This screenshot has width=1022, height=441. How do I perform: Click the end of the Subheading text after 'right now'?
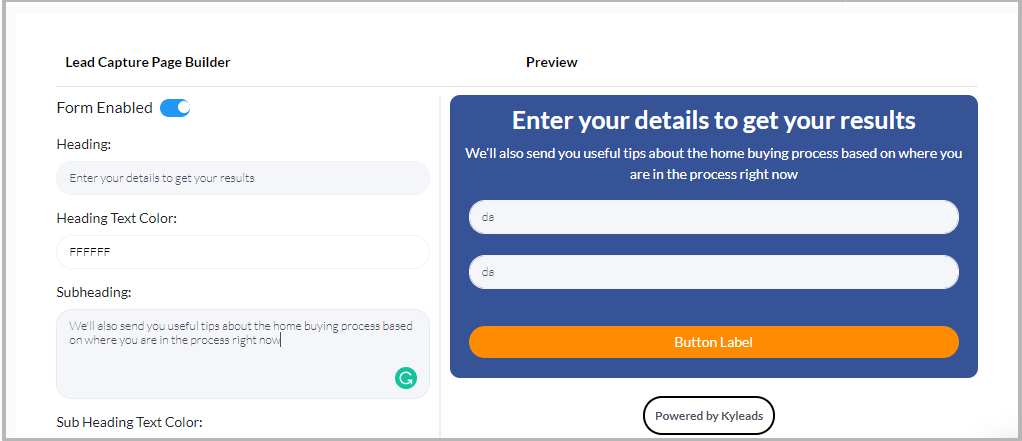click(x=281, y=340)
